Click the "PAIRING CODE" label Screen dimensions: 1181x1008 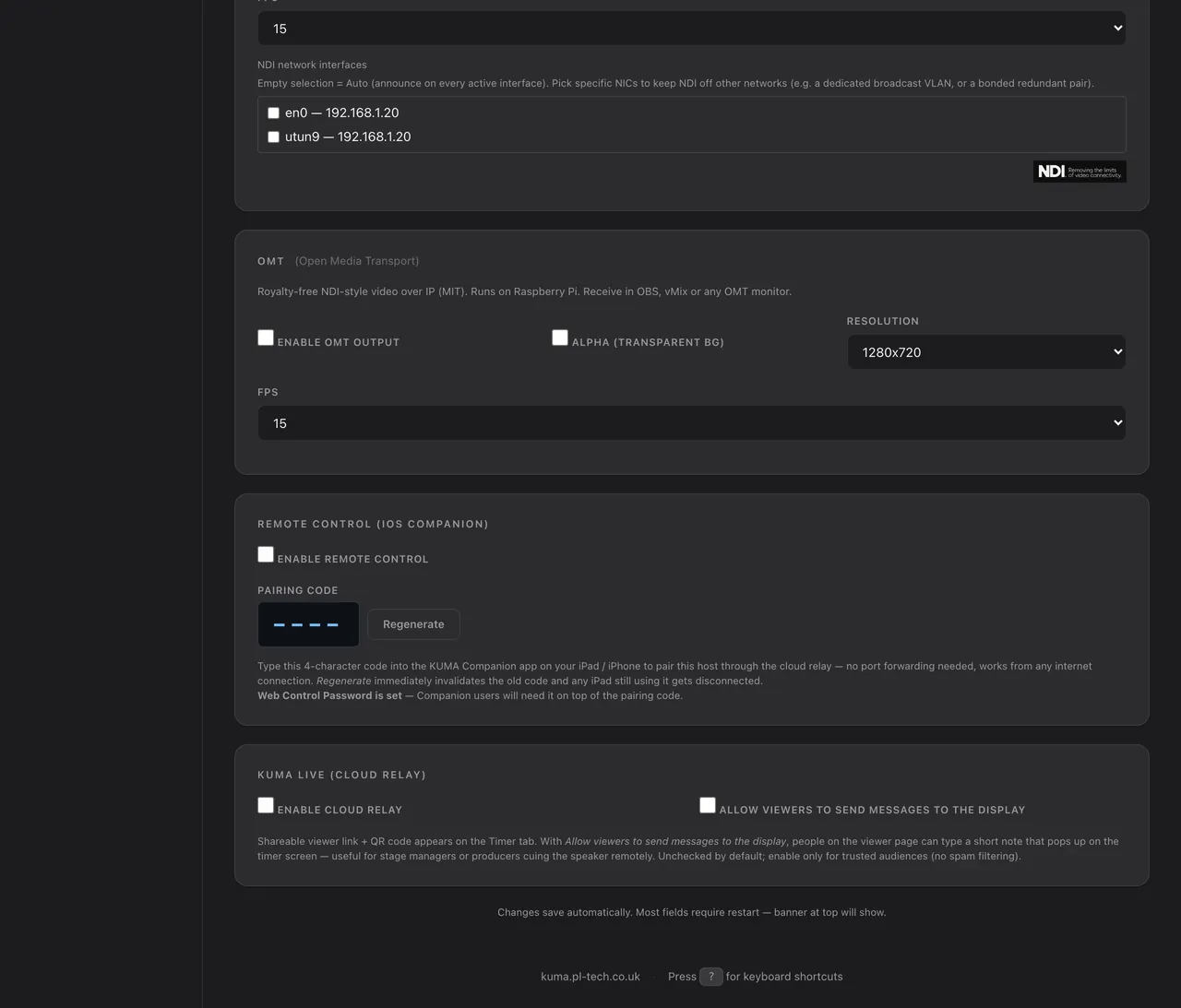click(x=298, y=590)
